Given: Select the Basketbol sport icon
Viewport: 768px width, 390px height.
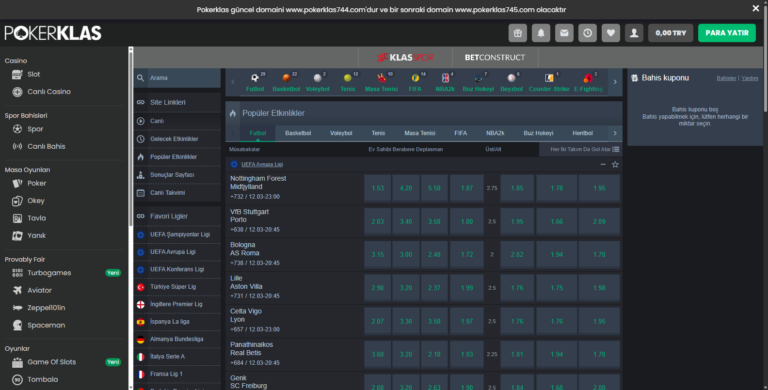Looking at the screenshot, I should [286, 82].
